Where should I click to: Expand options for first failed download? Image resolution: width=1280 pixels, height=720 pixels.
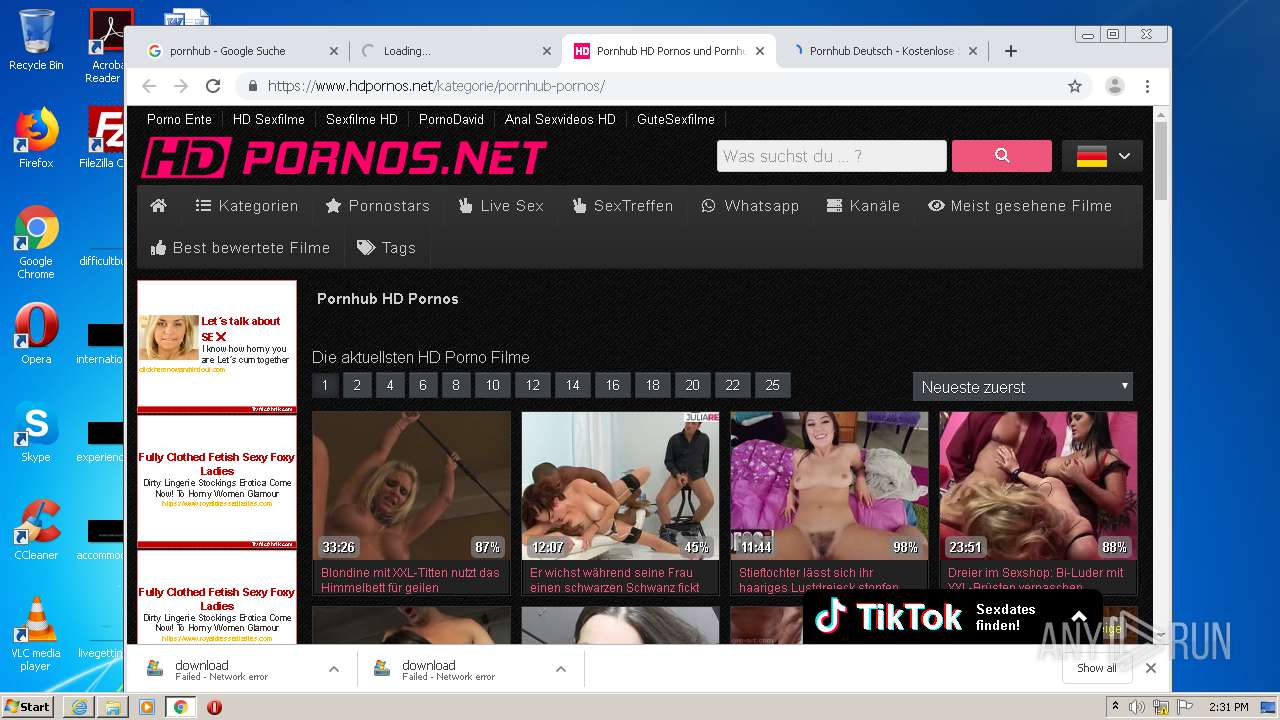[x=334, y=670]
